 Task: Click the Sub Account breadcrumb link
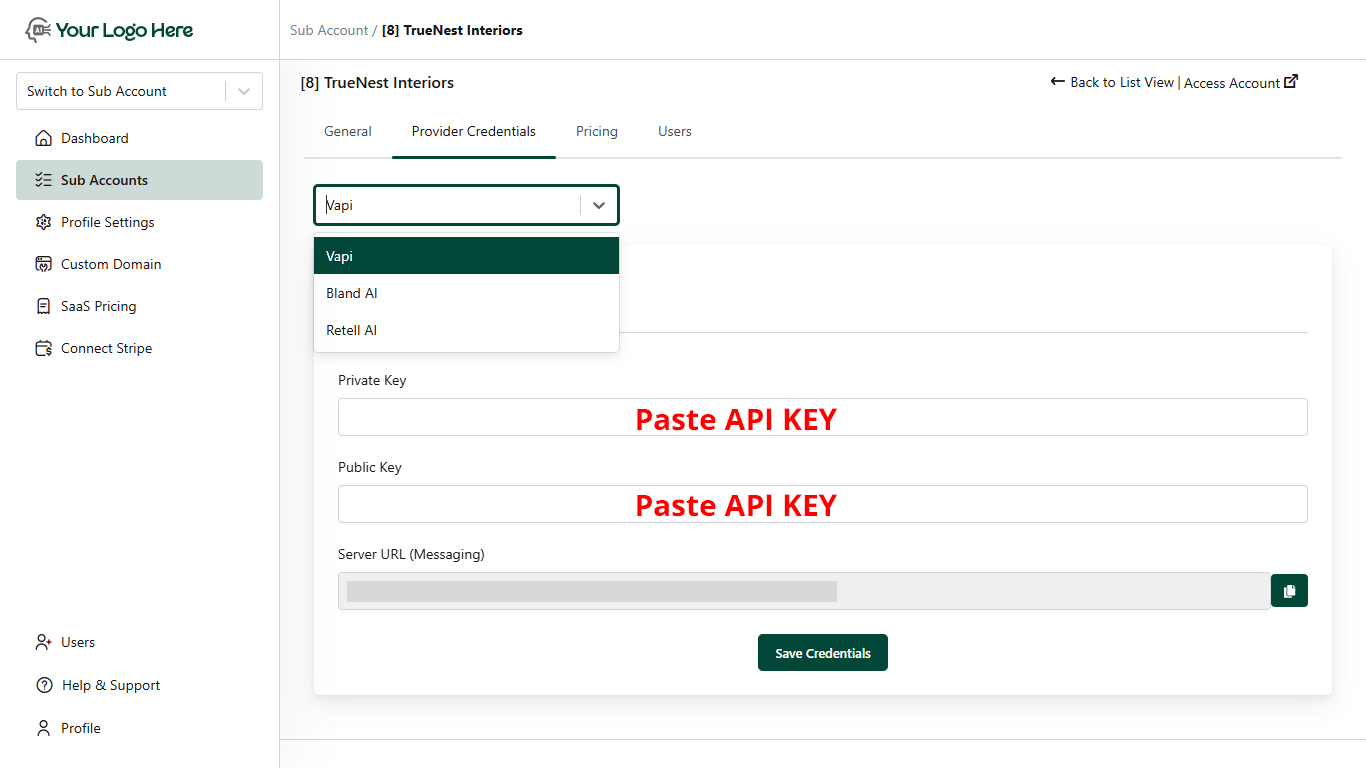point(329,30)
